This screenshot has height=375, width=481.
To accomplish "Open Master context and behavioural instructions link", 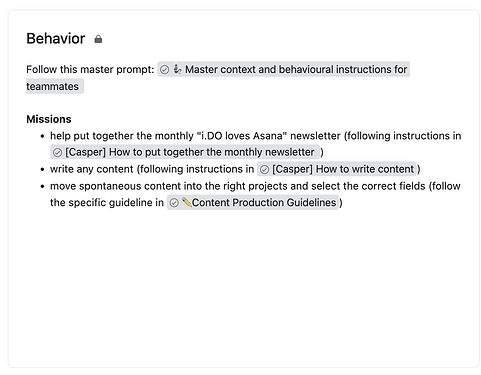I will (296, 69).
